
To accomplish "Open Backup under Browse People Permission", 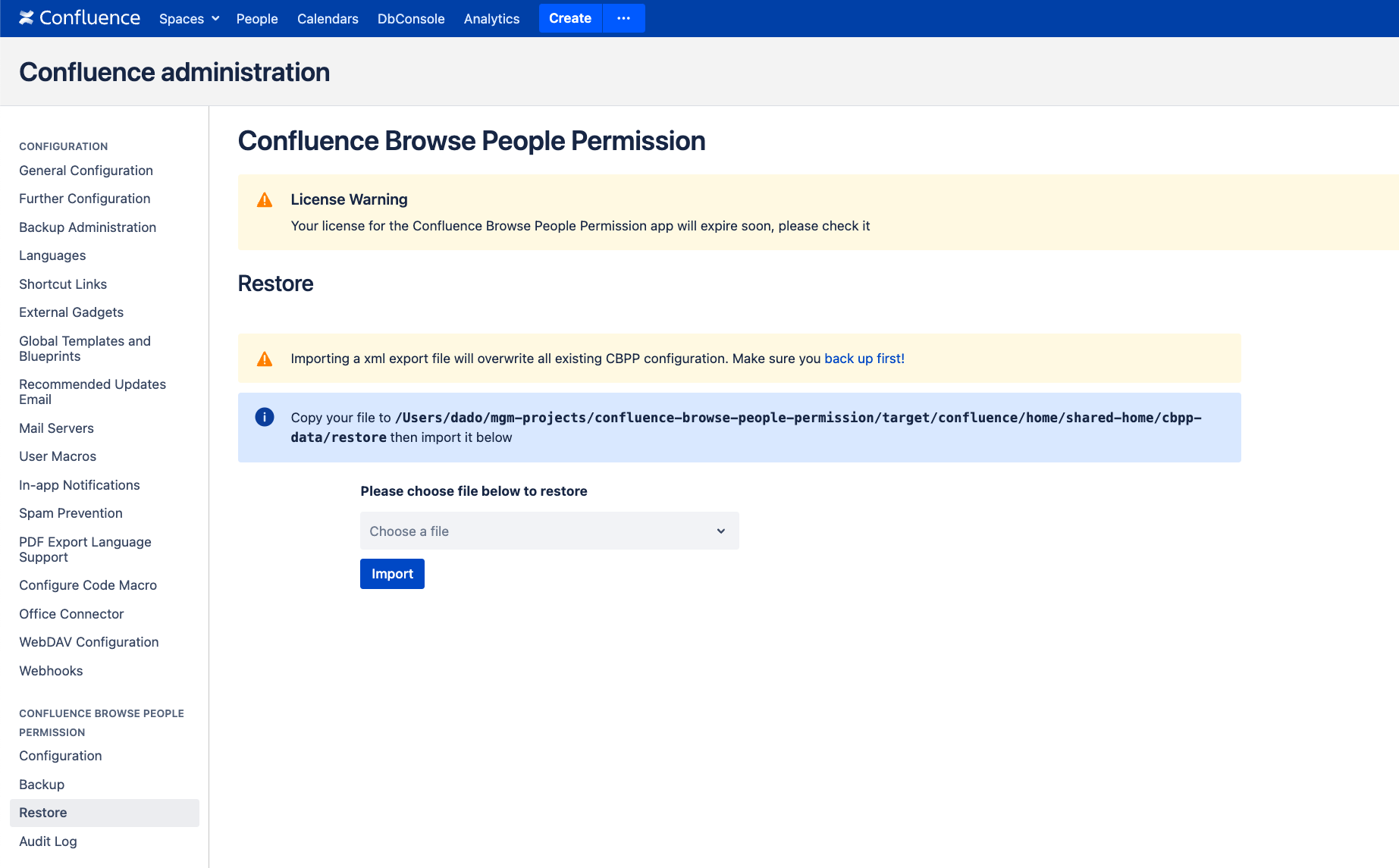I will pos(42,785).
